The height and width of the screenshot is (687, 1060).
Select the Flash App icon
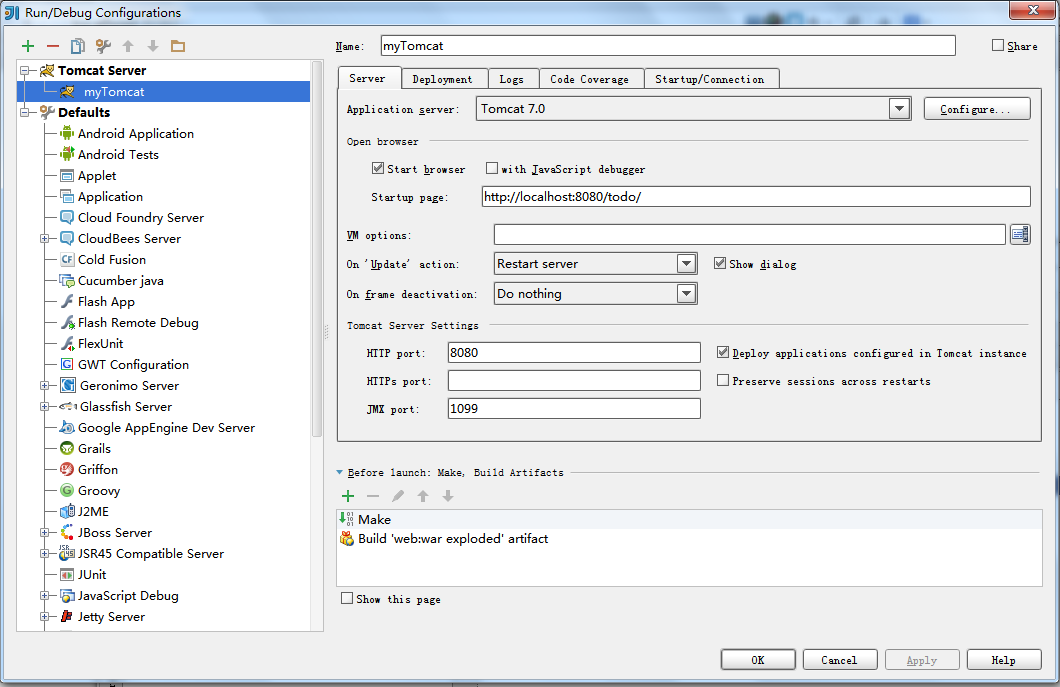[67, 302]
